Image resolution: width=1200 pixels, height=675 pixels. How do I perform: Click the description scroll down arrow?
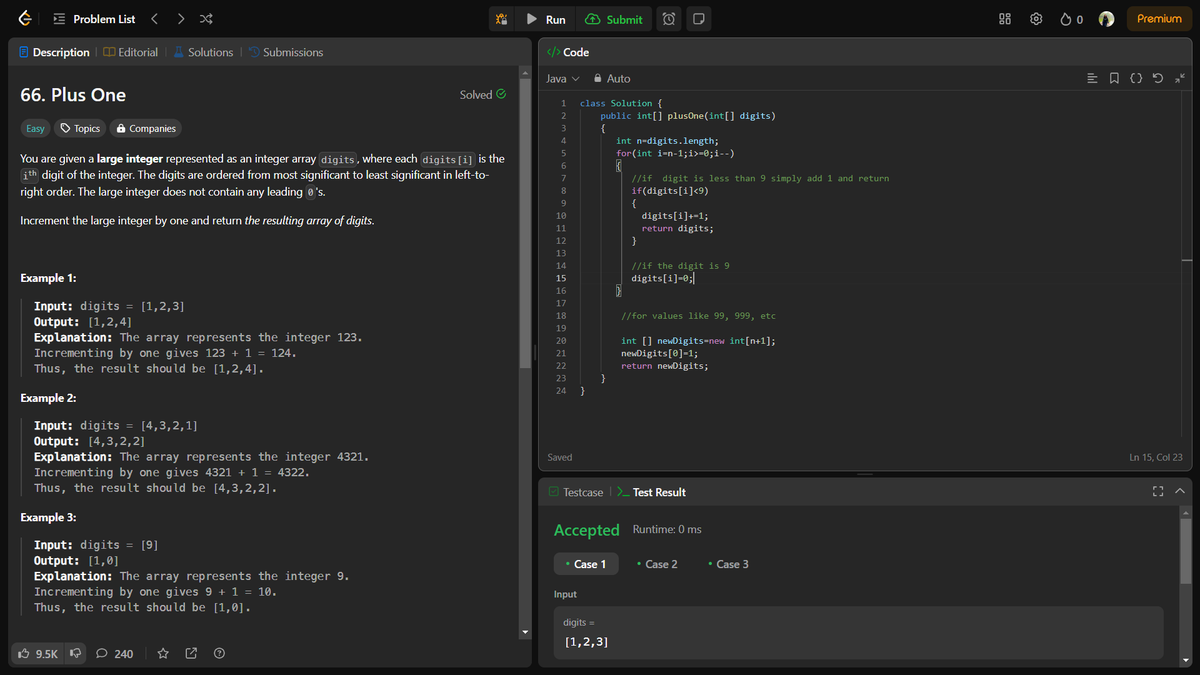point(524,633)
